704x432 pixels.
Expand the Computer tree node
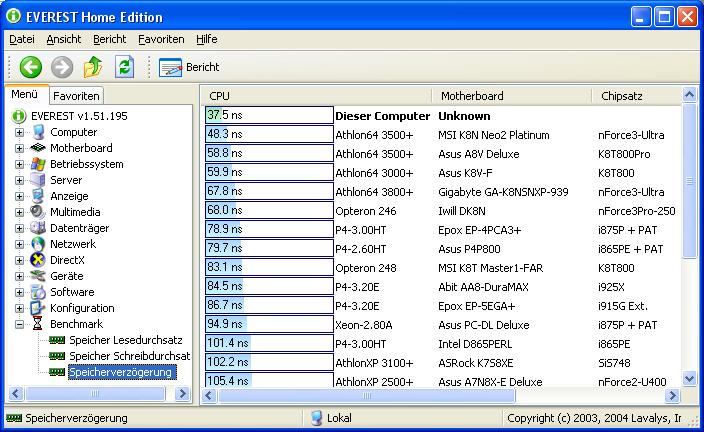[19, 132]
